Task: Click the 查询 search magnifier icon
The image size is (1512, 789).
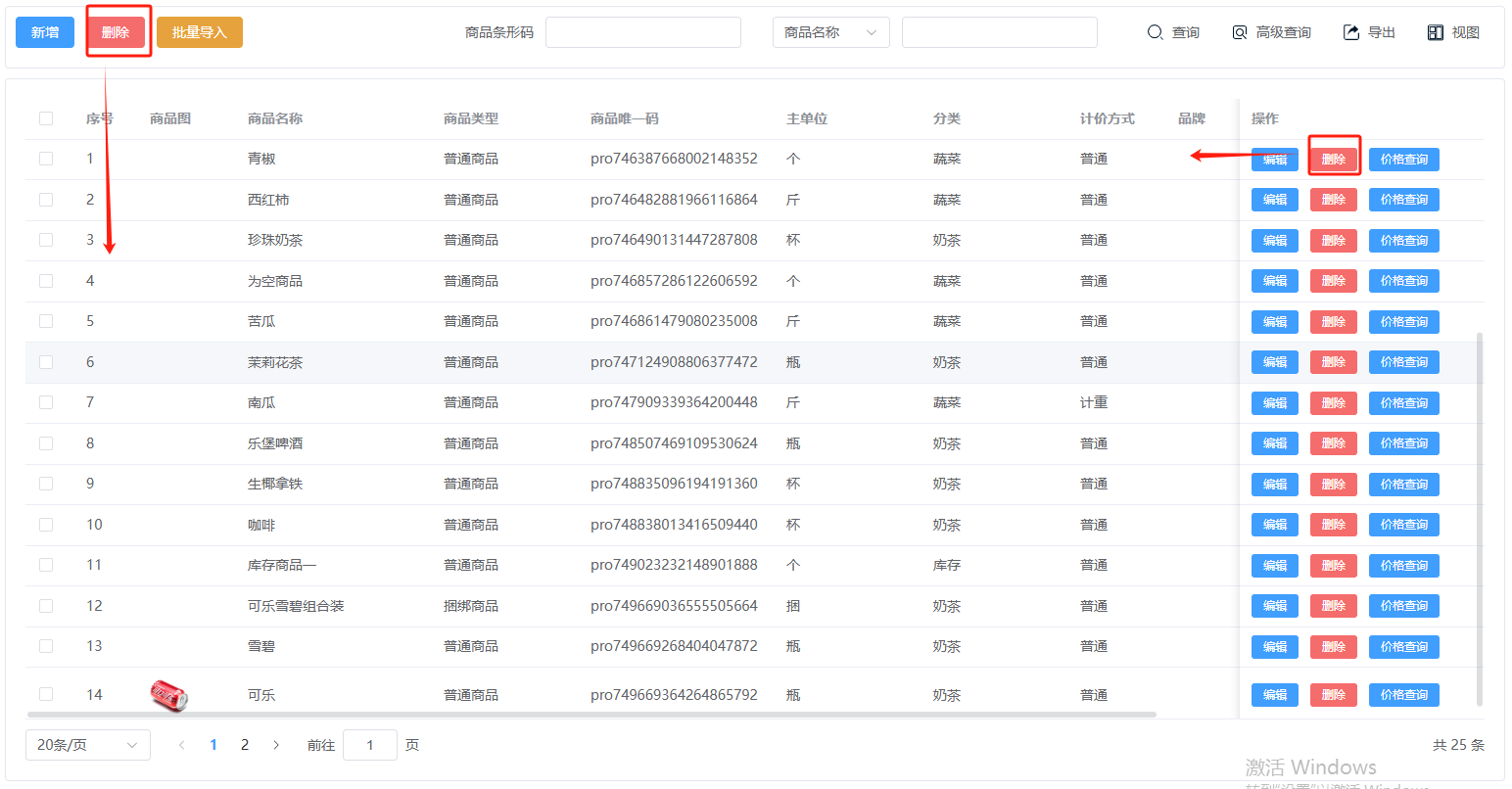Action: 1156,32
